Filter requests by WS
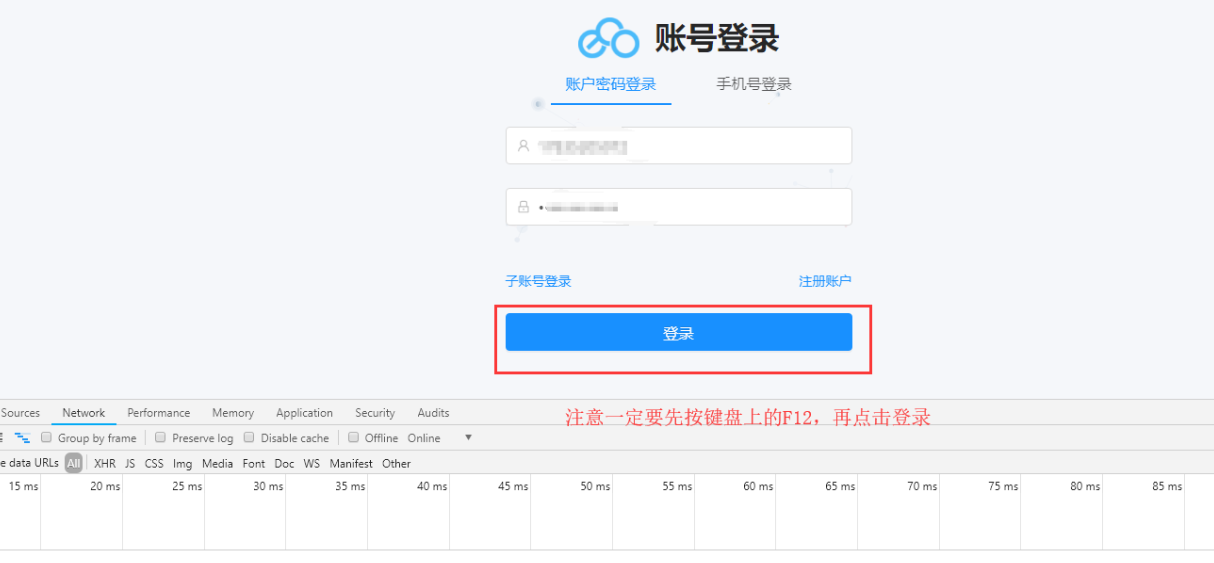 (312, 463)
